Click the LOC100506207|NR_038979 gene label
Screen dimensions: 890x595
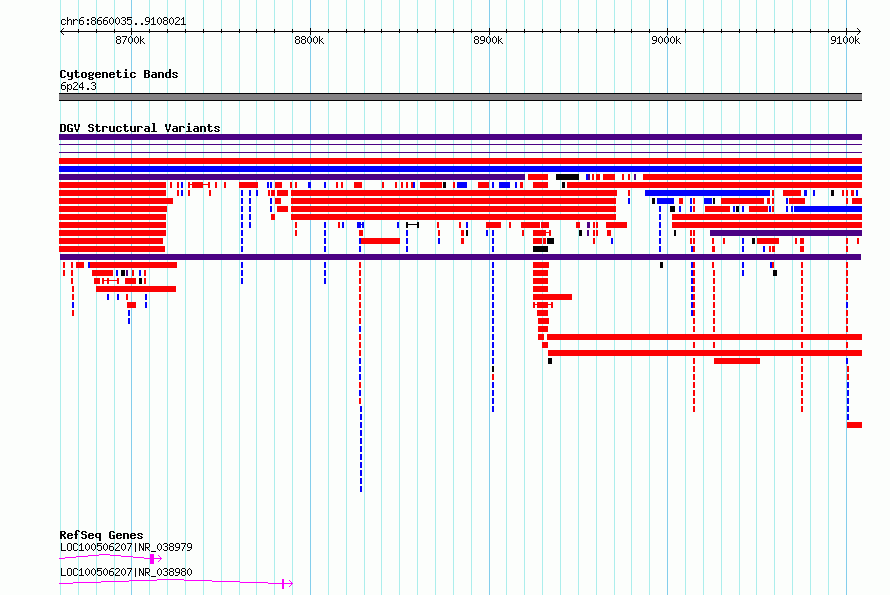pos(126,547)
